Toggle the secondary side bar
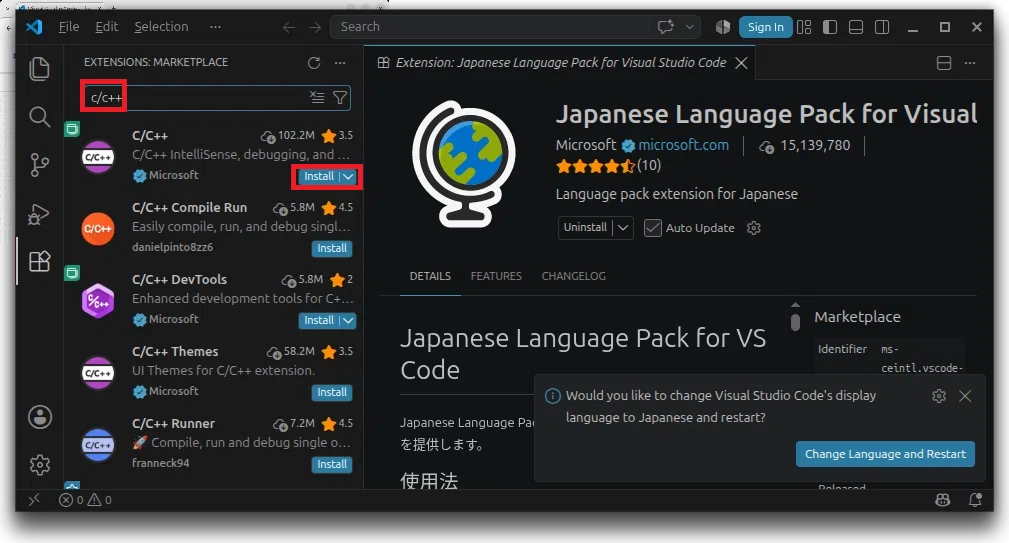Screen dimensions: 1009x543 [x=882, y=27]
